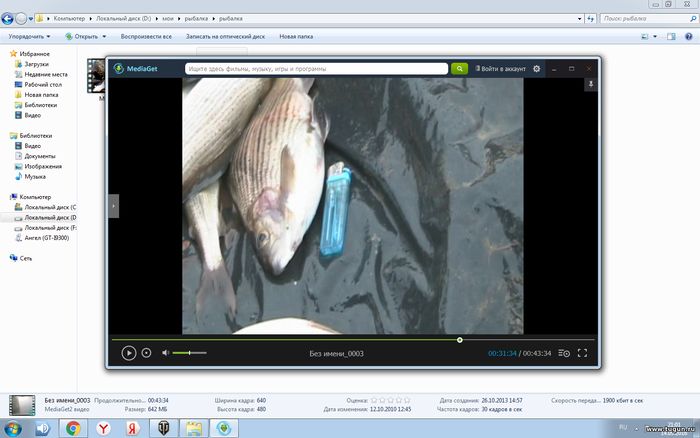Screen dimensions: 700x438
Task: Open MediaGet settings gear
Action: [x=537, y=69]
